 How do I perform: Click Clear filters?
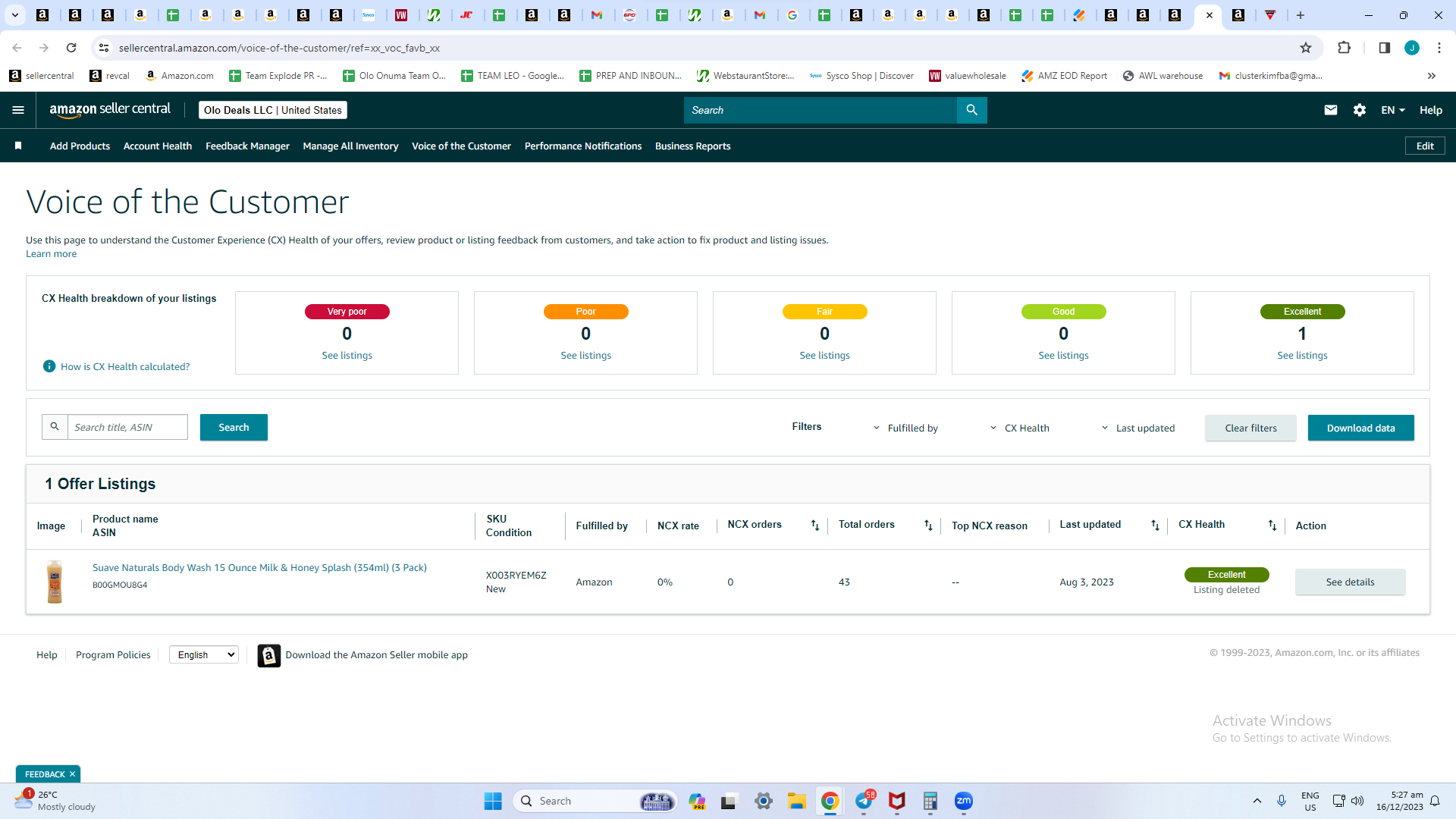[x=1251, y=428]
